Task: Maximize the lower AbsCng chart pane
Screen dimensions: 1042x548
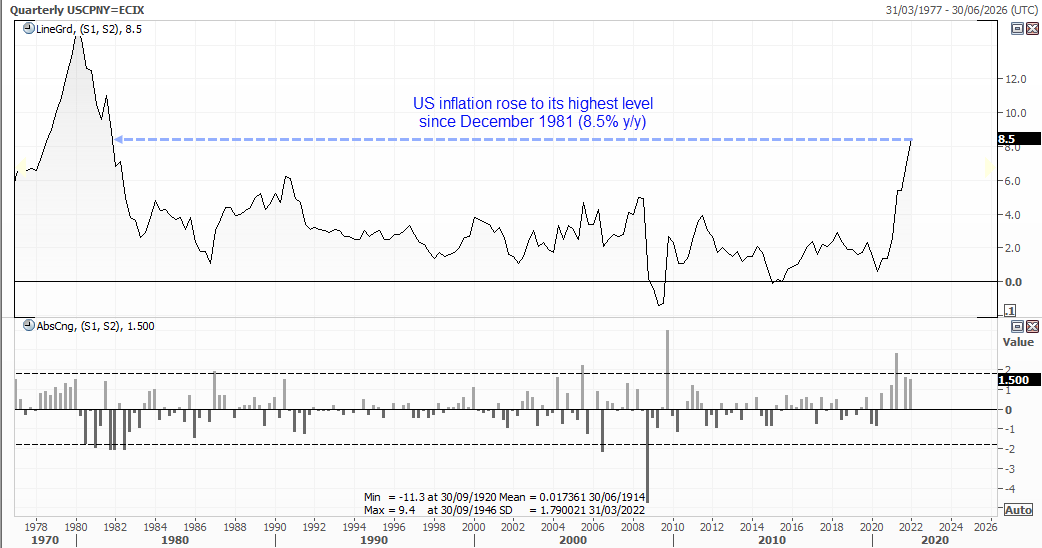Action: (1017, 326)
